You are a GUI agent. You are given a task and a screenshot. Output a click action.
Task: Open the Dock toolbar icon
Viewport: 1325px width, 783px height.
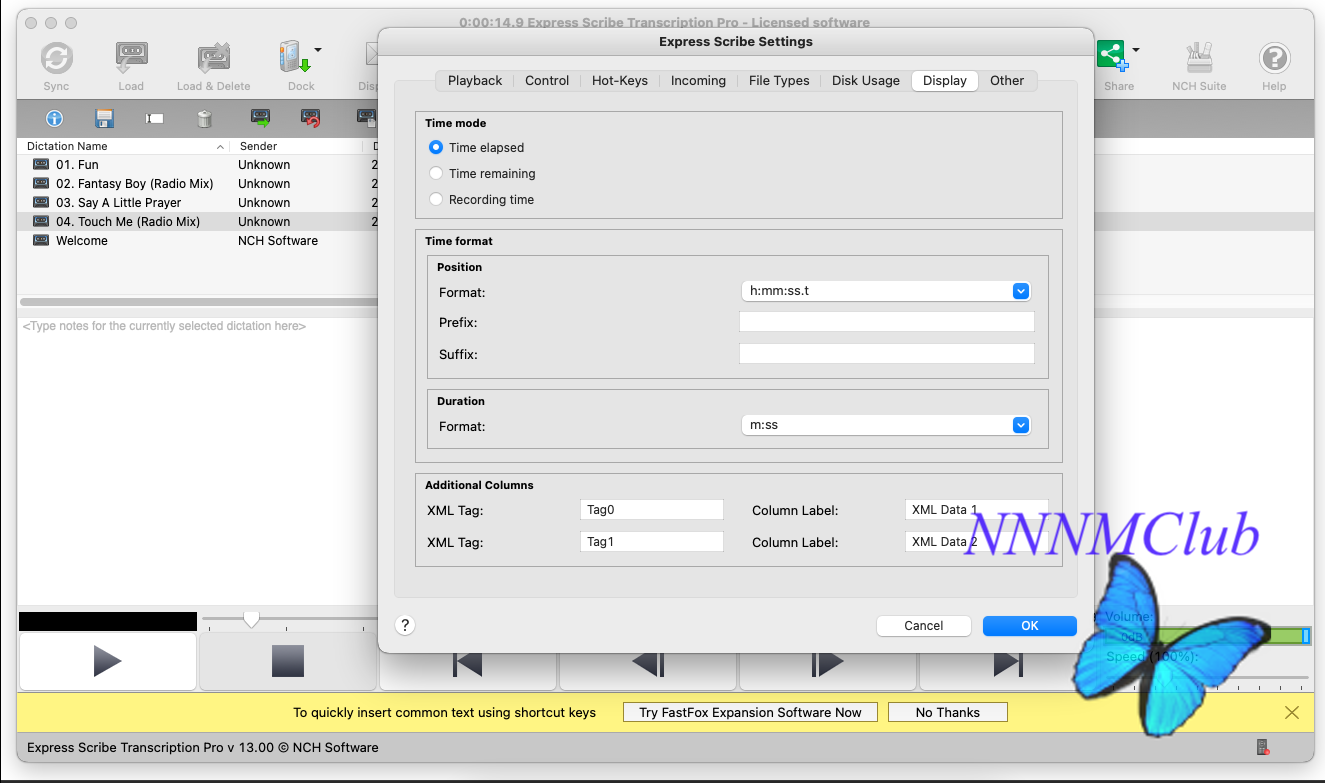296,59
